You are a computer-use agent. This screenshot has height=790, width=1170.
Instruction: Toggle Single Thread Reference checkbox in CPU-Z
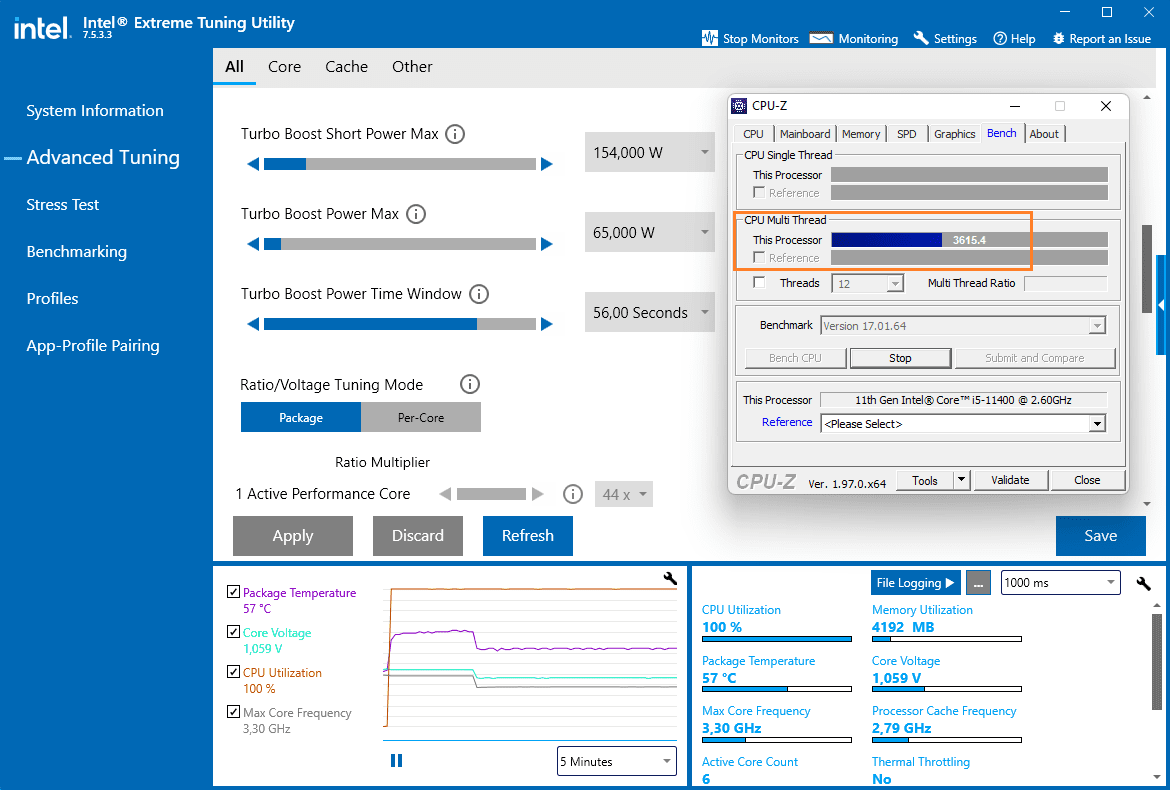click(x=760, y=192)
